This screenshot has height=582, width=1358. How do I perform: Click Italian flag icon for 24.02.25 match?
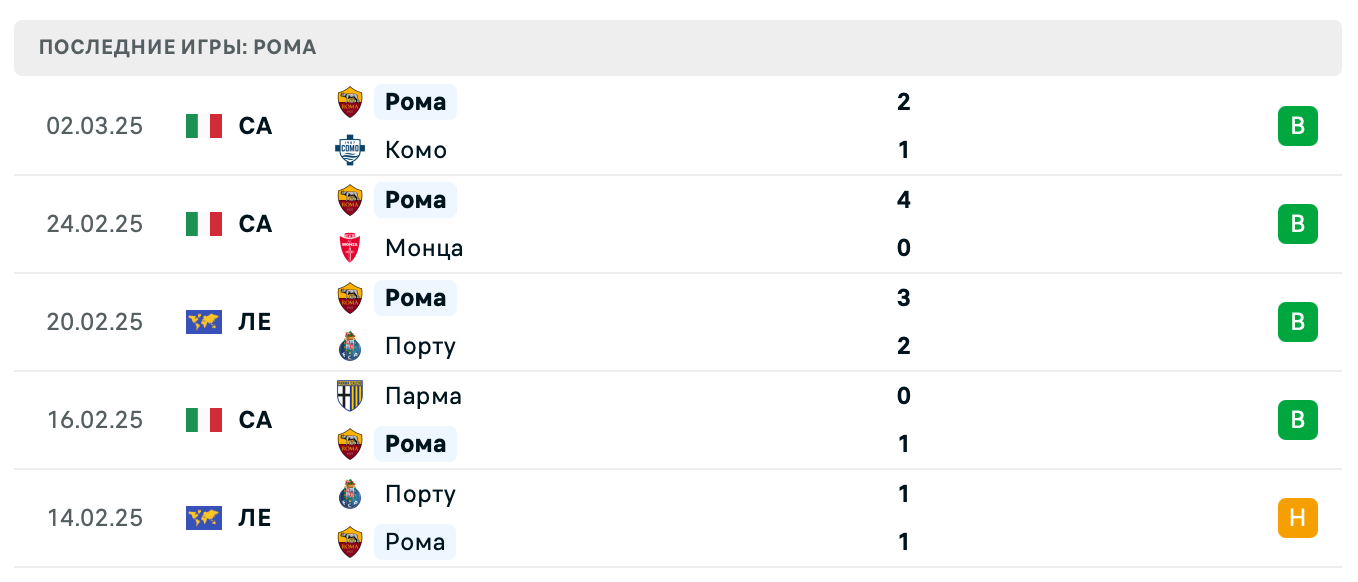pyautogui.click(x=204, y=224)
